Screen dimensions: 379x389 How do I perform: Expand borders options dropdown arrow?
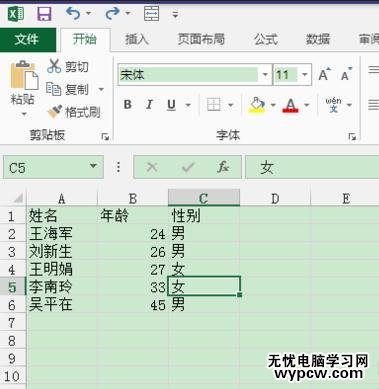coord(231,105)
